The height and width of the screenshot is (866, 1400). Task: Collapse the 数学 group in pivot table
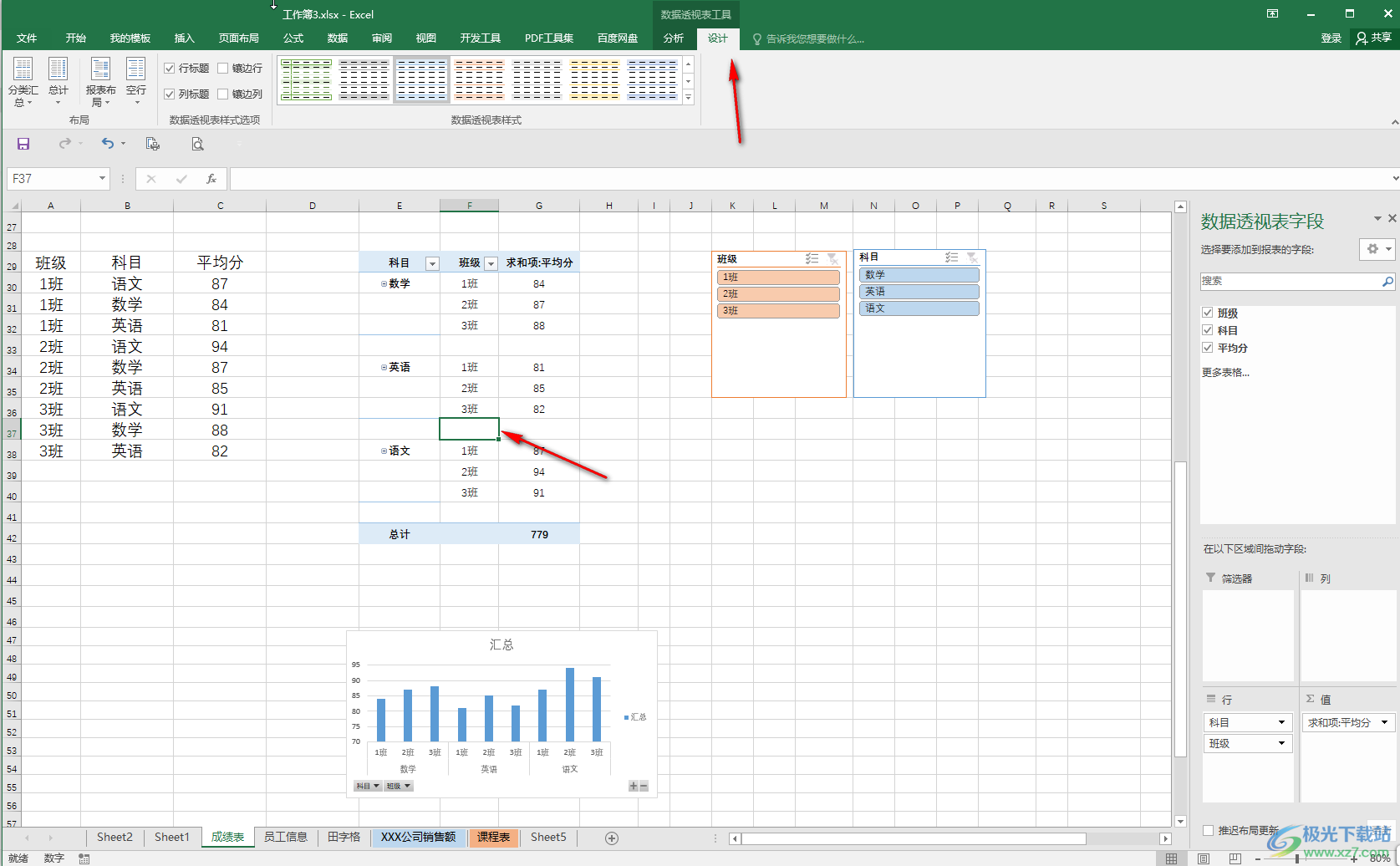(x=384, y=284)
